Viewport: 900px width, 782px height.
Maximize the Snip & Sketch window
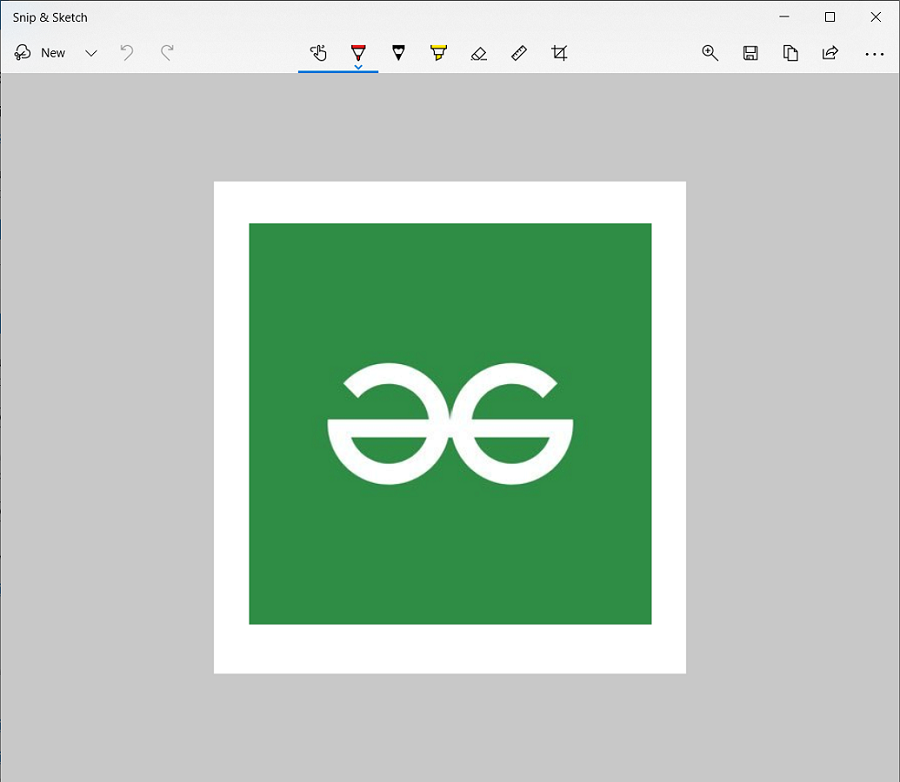pos(830,17)
